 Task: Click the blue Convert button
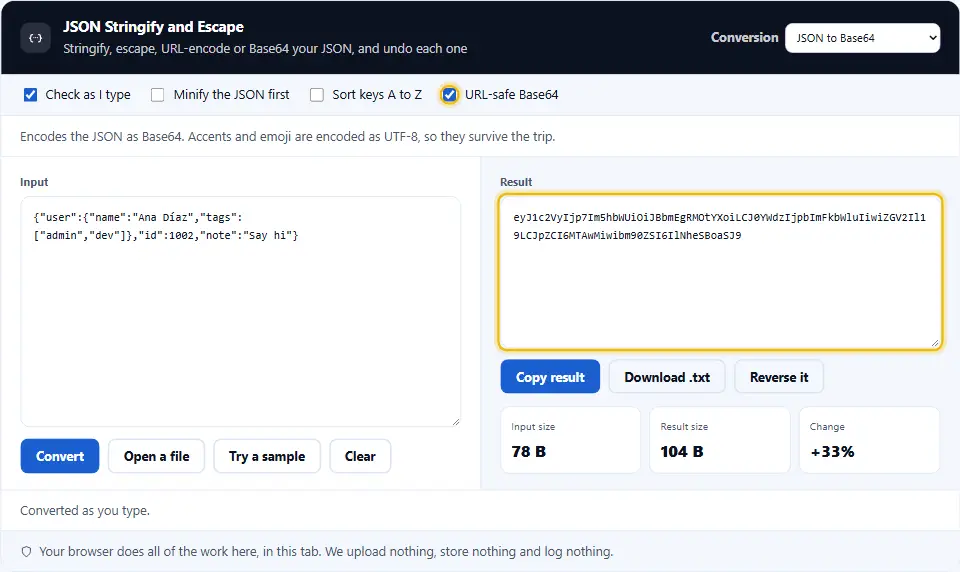(x=60, y=456)
